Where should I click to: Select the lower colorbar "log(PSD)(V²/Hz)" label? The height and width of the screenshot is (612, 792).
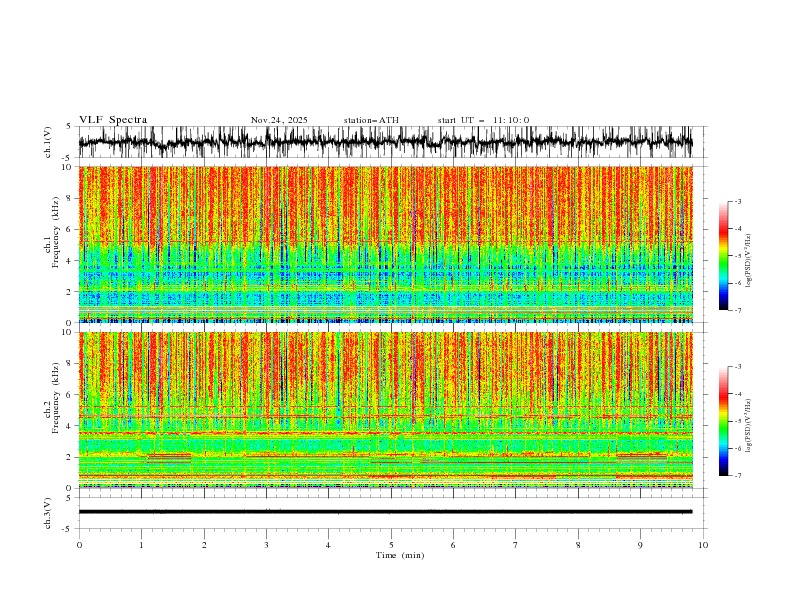tap(748, 425)
